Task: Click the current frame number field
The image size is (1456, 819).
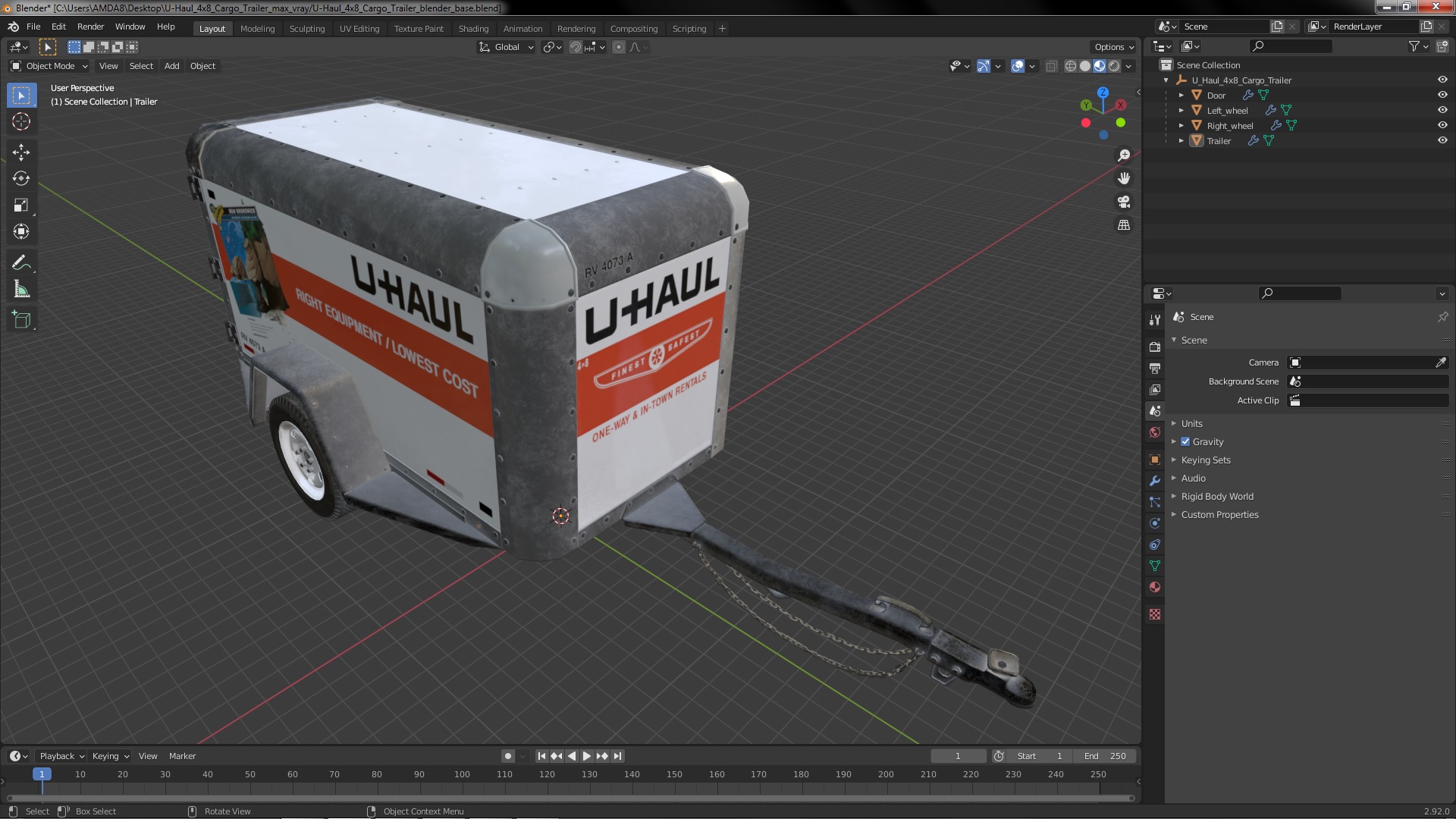Action: (x=958, y=756)
